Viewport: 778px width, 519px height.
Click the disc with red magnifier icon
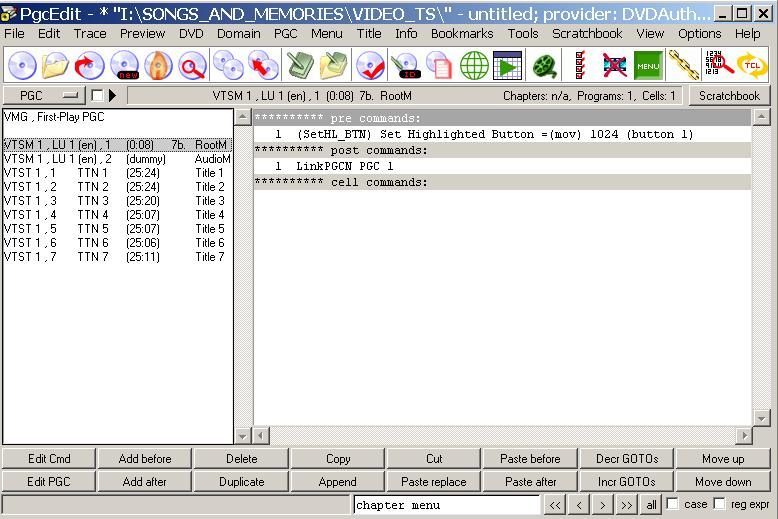(x=193, y=65)
